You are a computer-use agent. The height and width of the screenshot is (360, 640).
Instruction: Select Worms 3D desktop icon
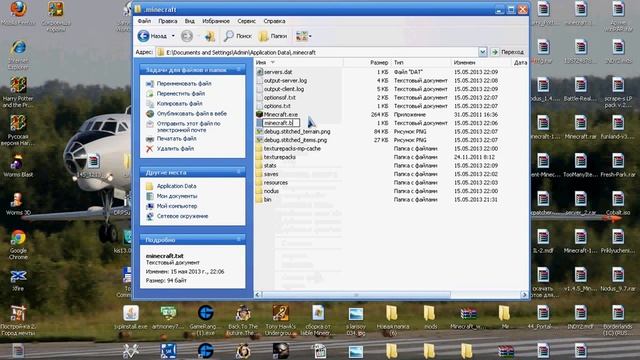pos(18,204)
